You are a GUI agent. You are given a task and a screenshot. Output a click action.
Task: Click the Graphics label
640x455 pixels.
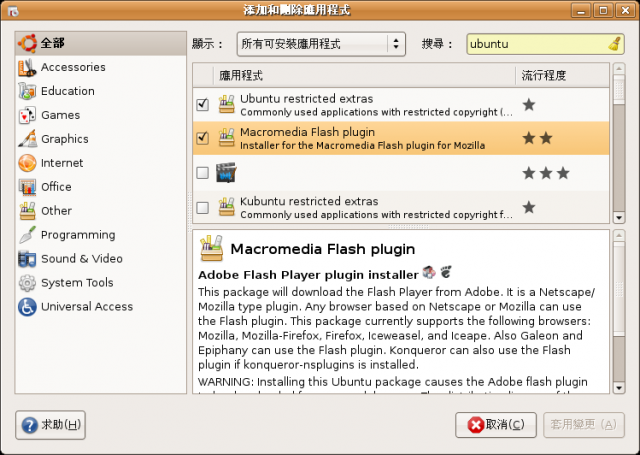pyautogui.click(x=65, y=139)
